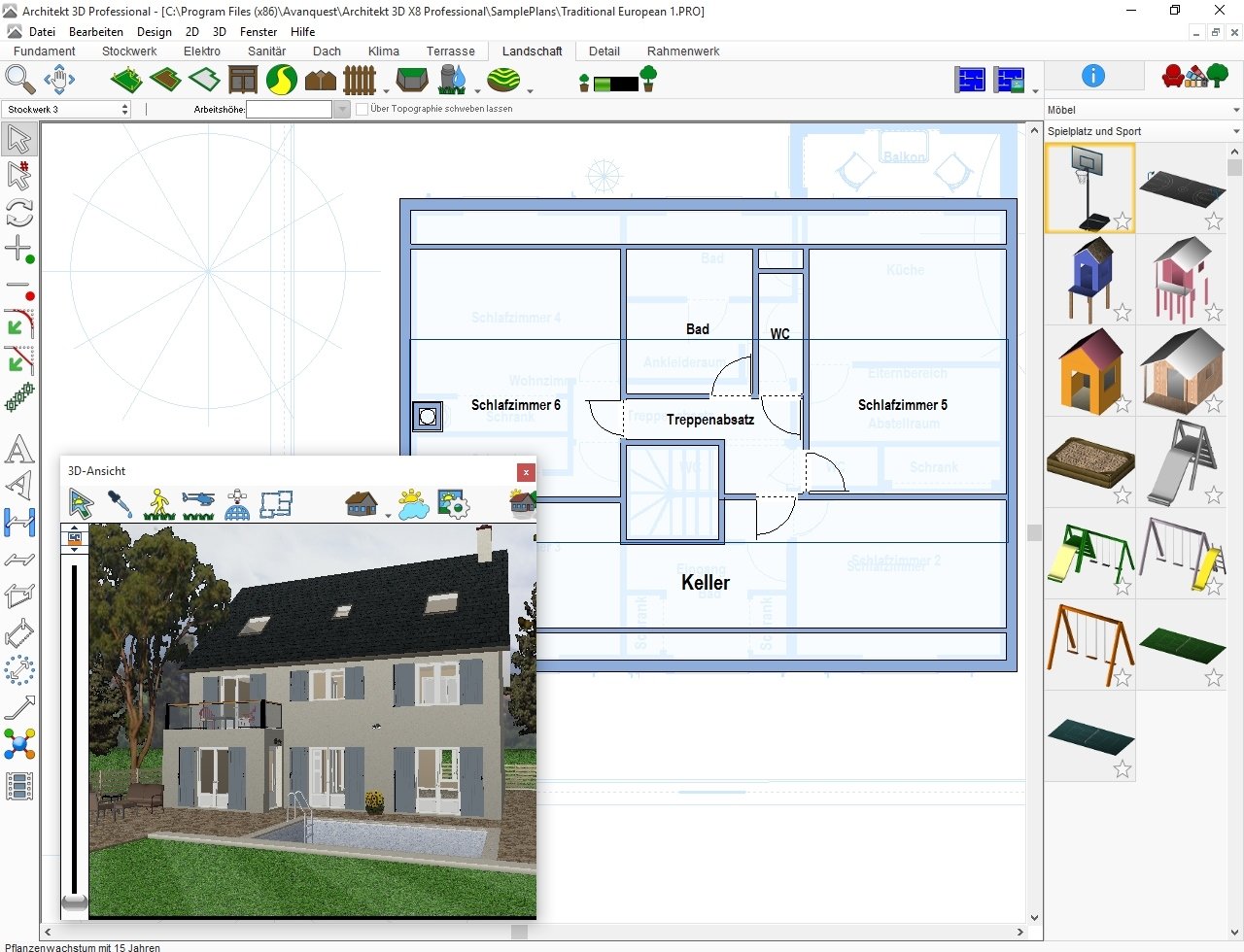Open the Hilfe menu
The height and width of the screenshot is (952, 1244).
[x=303, y=31]
